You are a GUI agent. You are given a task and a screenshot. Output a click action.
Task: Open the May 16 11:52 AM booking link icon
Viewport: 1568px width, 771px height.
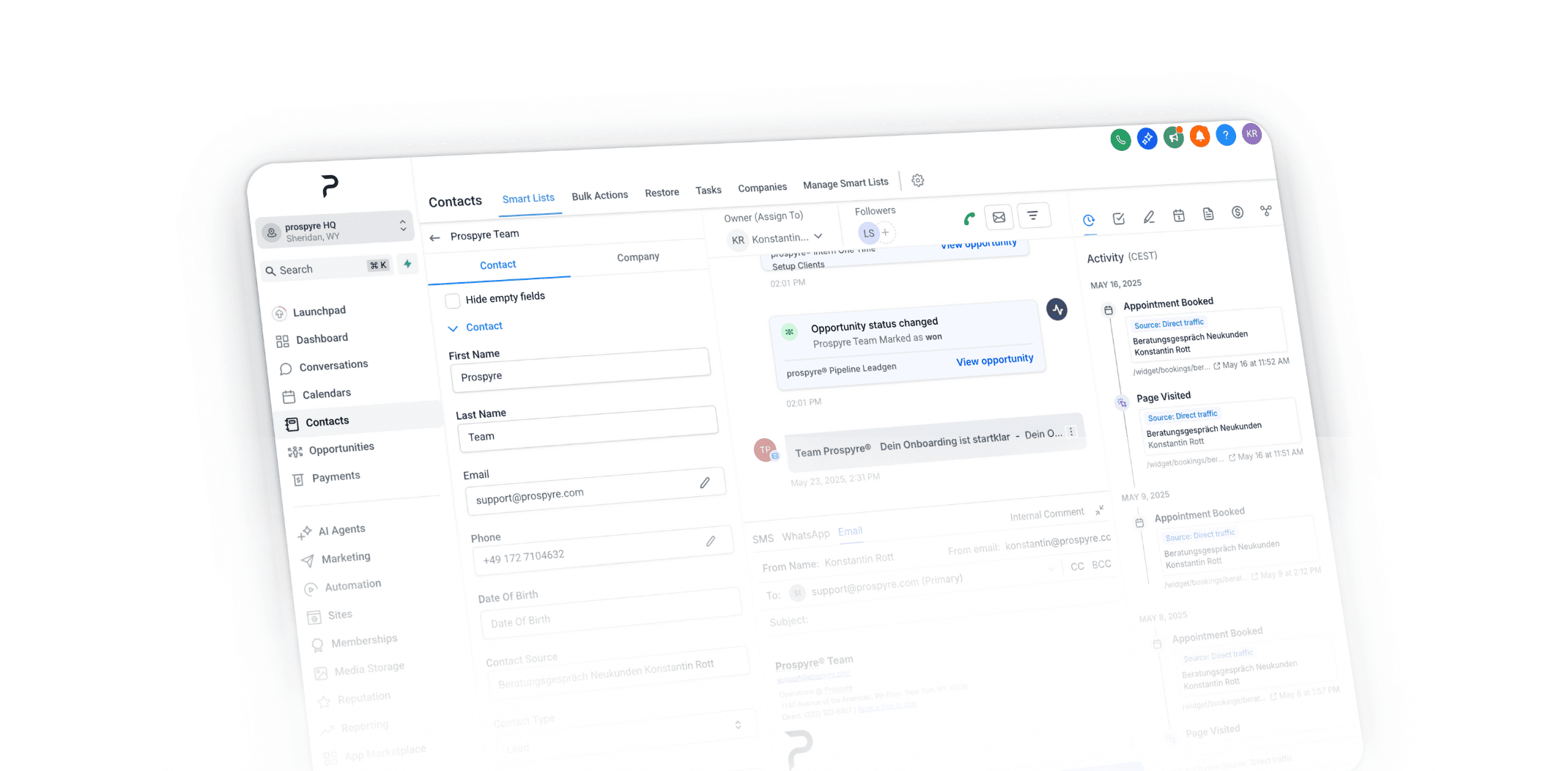pyautogui.click(x=1217, y=366)
